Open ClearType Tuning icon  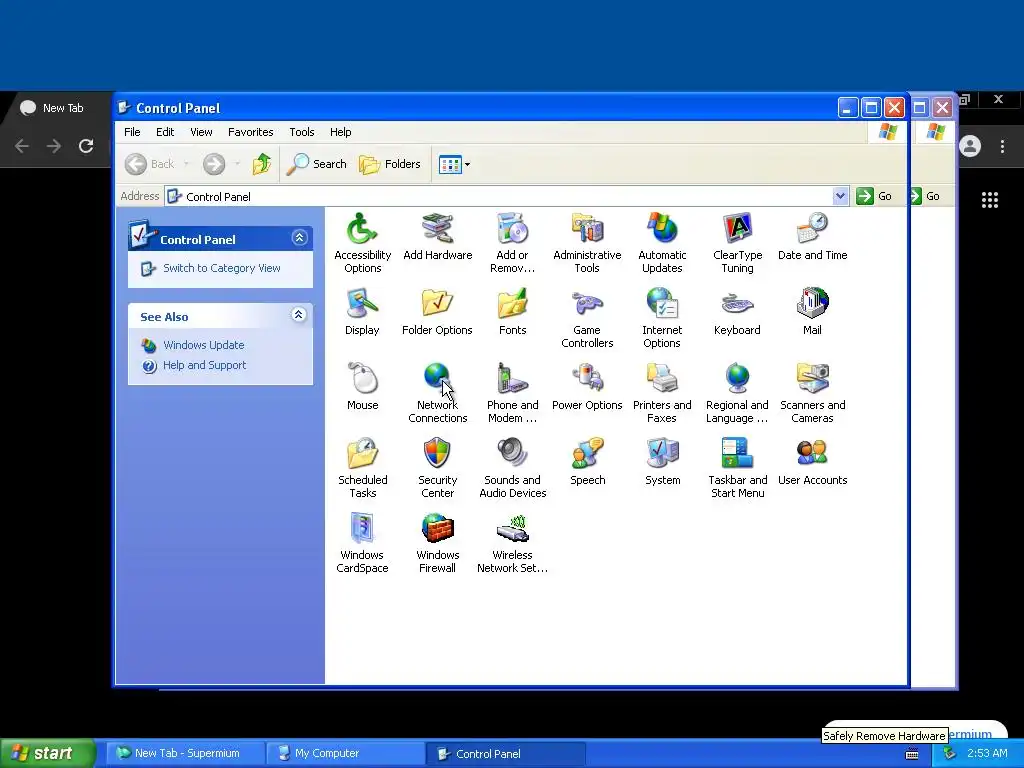(737, 243)
